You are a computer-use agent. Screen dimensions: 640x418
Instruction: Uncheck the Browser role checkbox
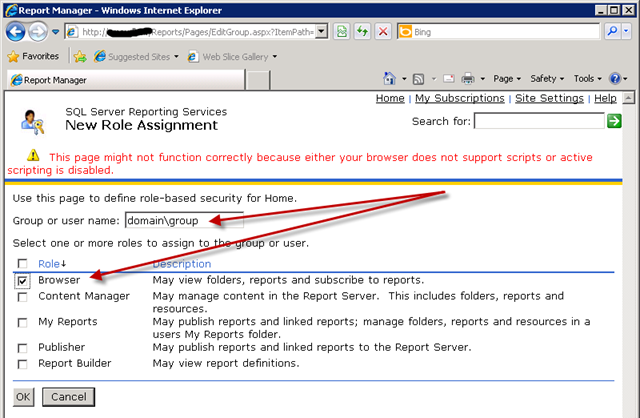(x=22, y=281)
